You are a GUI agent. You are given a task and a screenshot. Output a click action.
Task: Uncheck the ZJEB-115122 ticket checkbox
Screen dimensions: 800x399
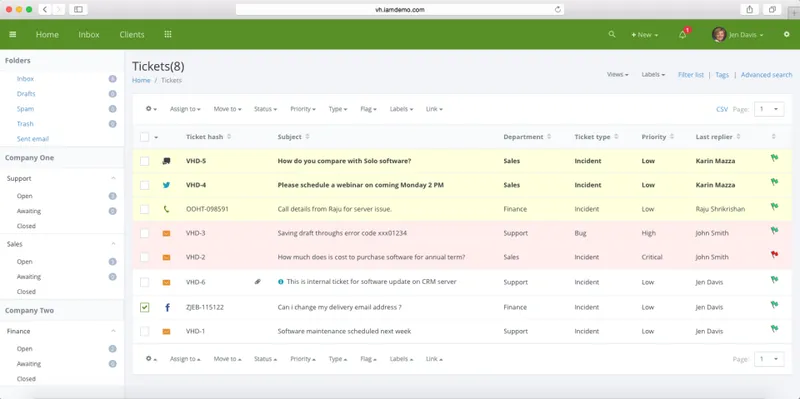click(x=144, y=307)
